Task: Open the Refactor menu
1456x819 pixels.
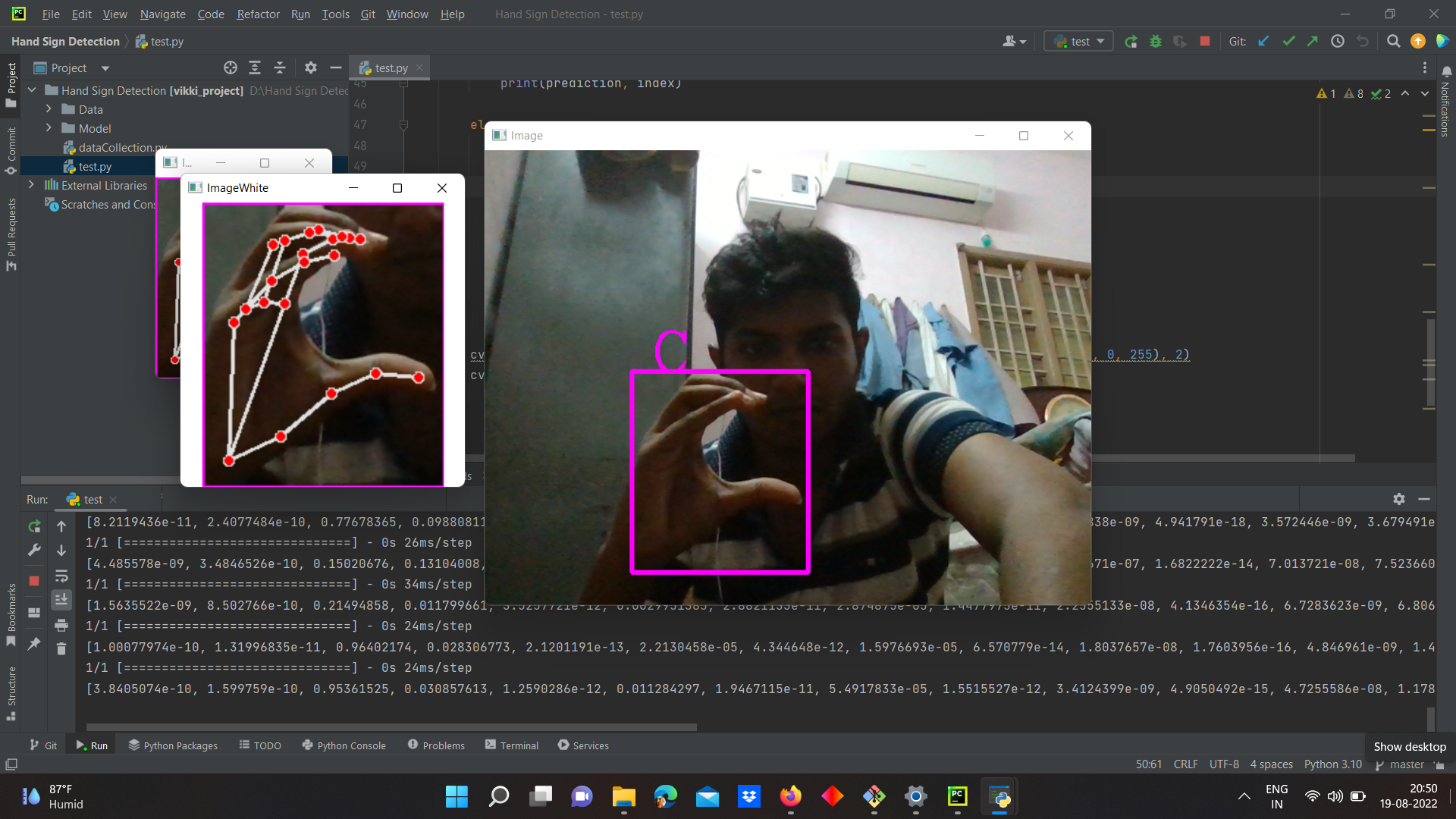Action: click(x=258, y=14)
